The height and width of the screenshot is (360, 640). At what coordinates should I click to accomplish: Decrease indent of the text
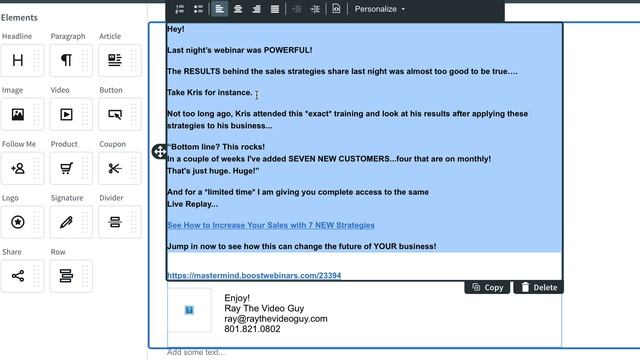pyautogui.click(x=297, y=9)
